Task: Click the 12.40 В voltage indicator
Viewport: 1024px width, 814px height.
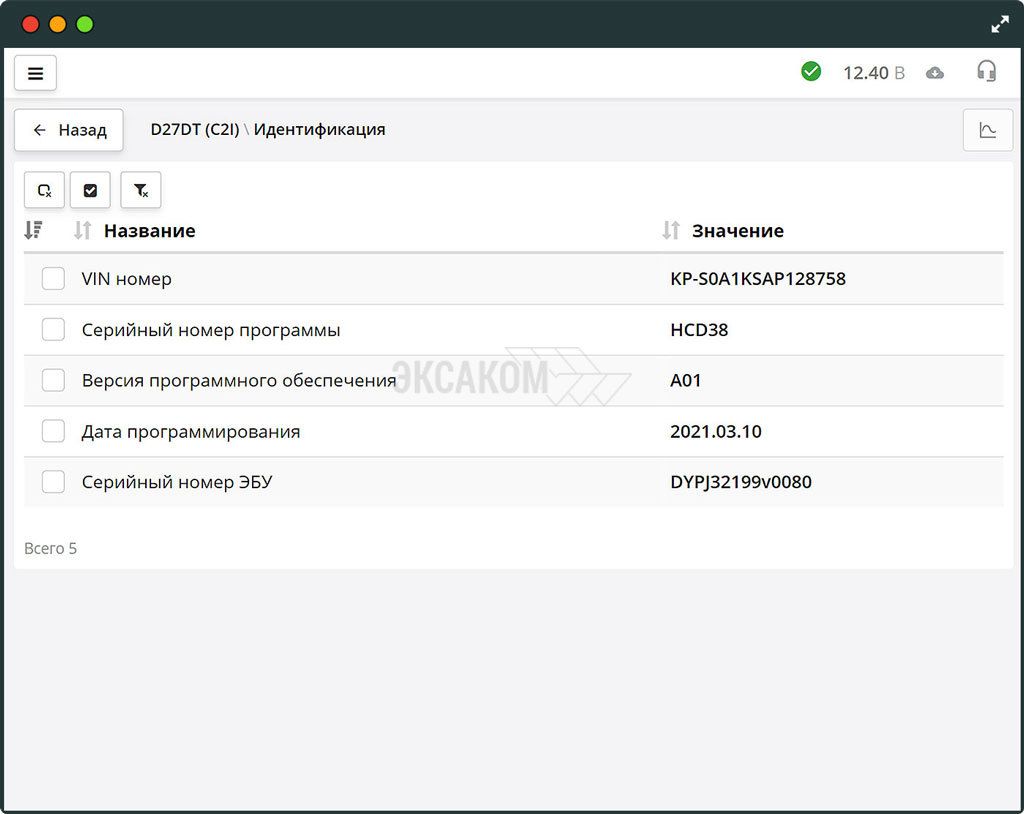Action: click(873, 73)
